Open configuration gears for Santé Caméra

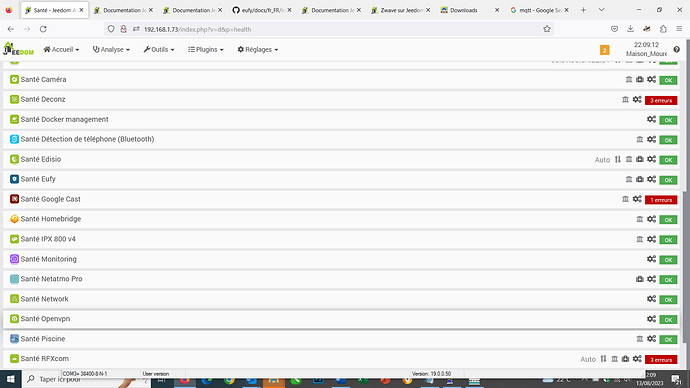(x=651, y=80)
